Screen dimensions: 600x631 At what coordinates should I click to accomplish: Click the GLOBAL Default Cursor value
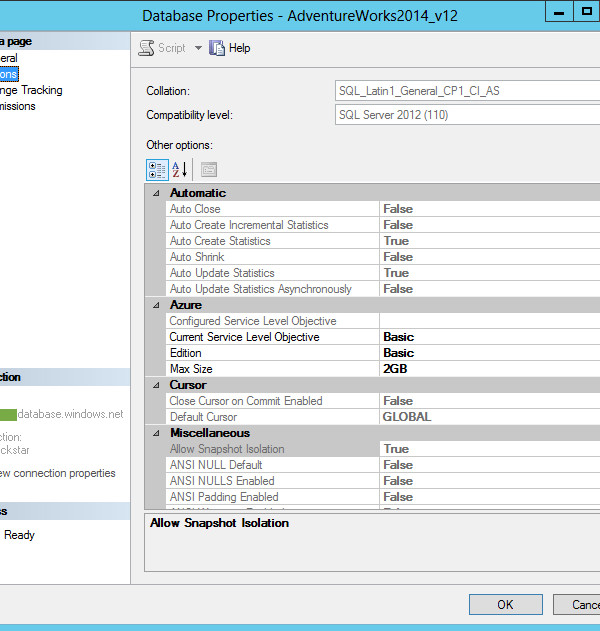click(x=407, y=417)
